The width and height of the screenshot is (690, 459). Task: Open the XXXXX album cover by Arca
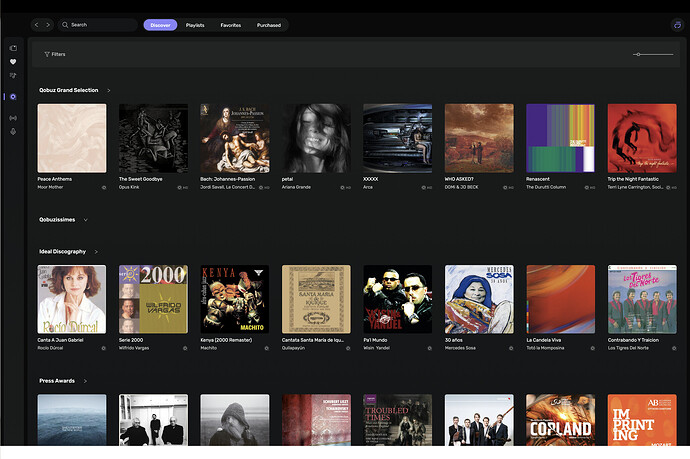coord(398,138)
